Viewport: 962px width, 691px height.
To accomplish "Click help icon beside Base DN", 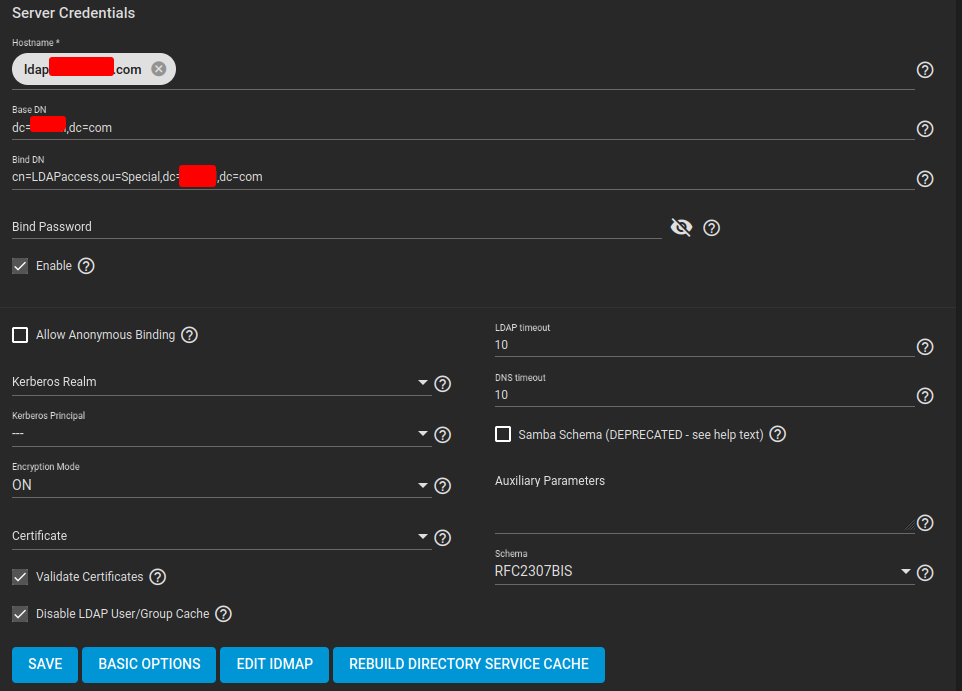I will [925, 129].
